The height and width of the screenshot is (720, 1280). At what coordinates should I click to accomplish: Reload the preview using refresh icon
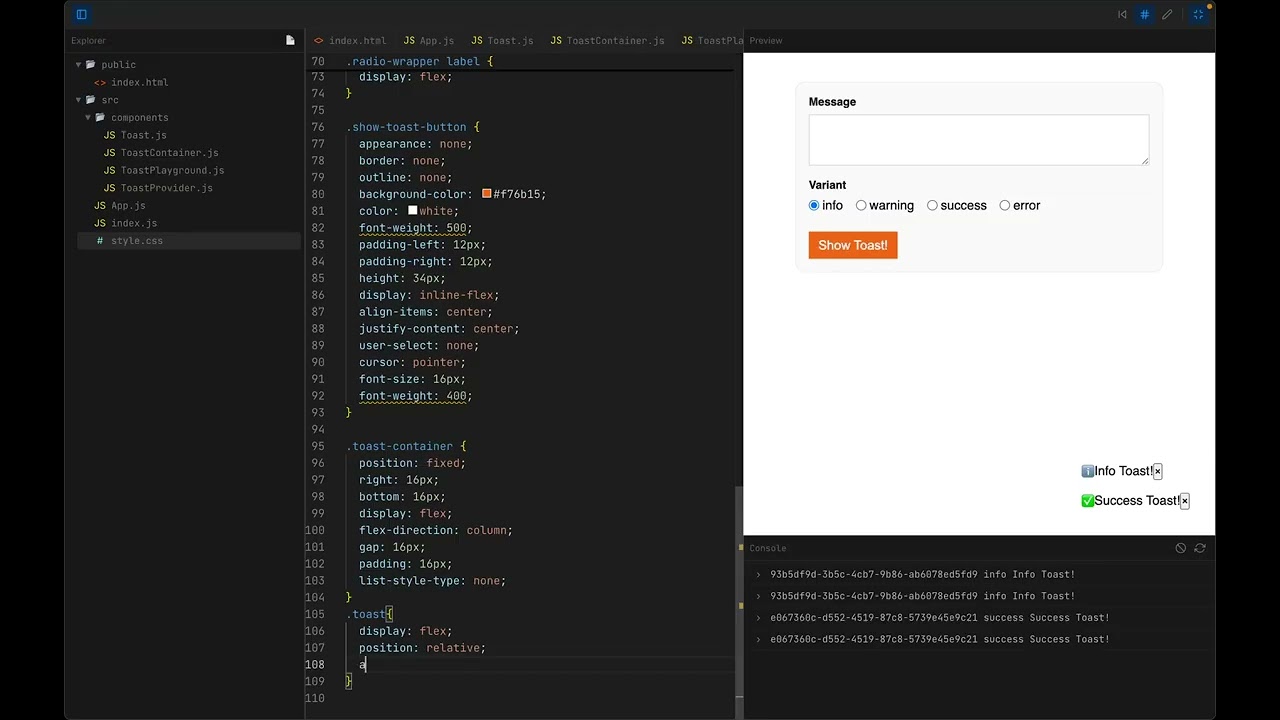pyautogui.click(x=1200, y=548)
